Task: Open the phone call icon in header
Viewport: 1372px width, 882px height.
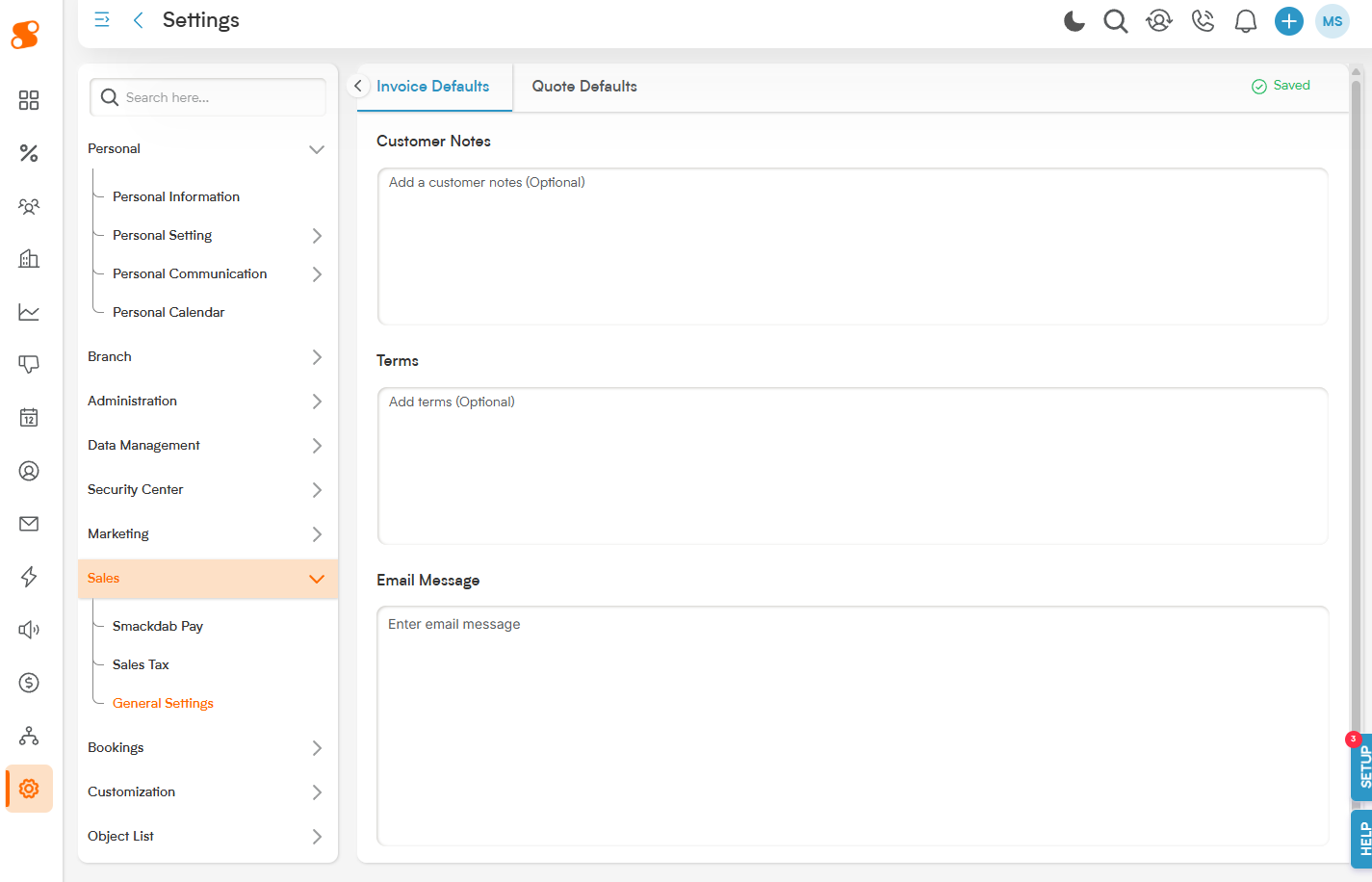Action: (x=1203, y=21)
